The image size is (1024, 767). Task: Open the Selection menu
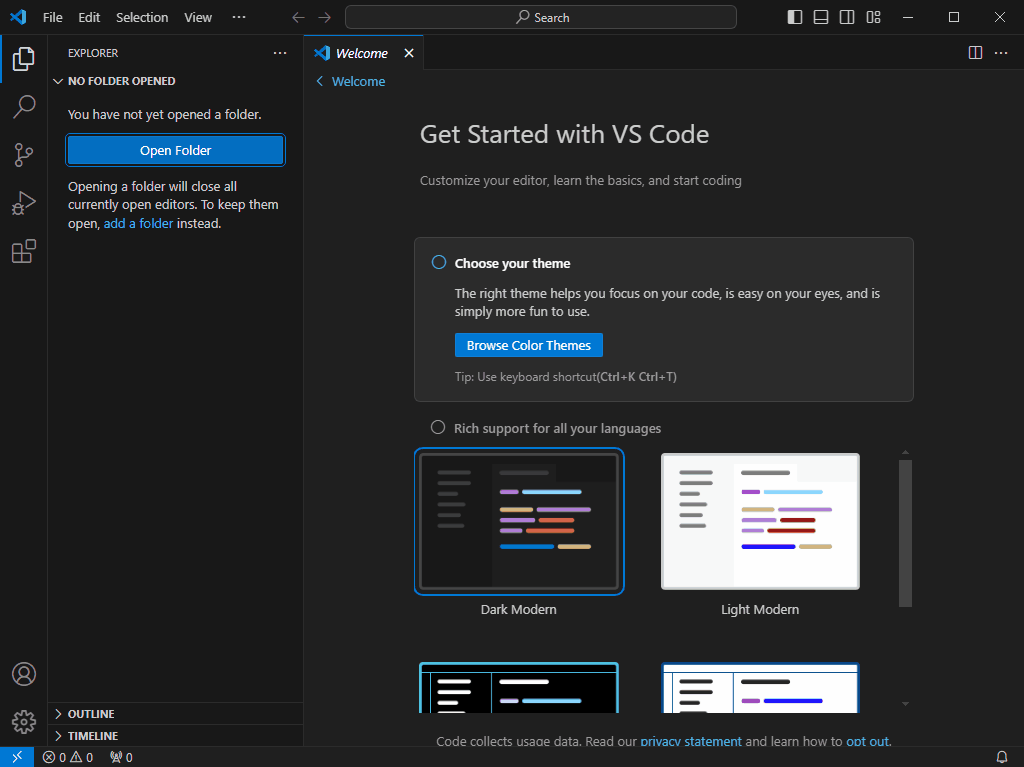coord(142,18)
